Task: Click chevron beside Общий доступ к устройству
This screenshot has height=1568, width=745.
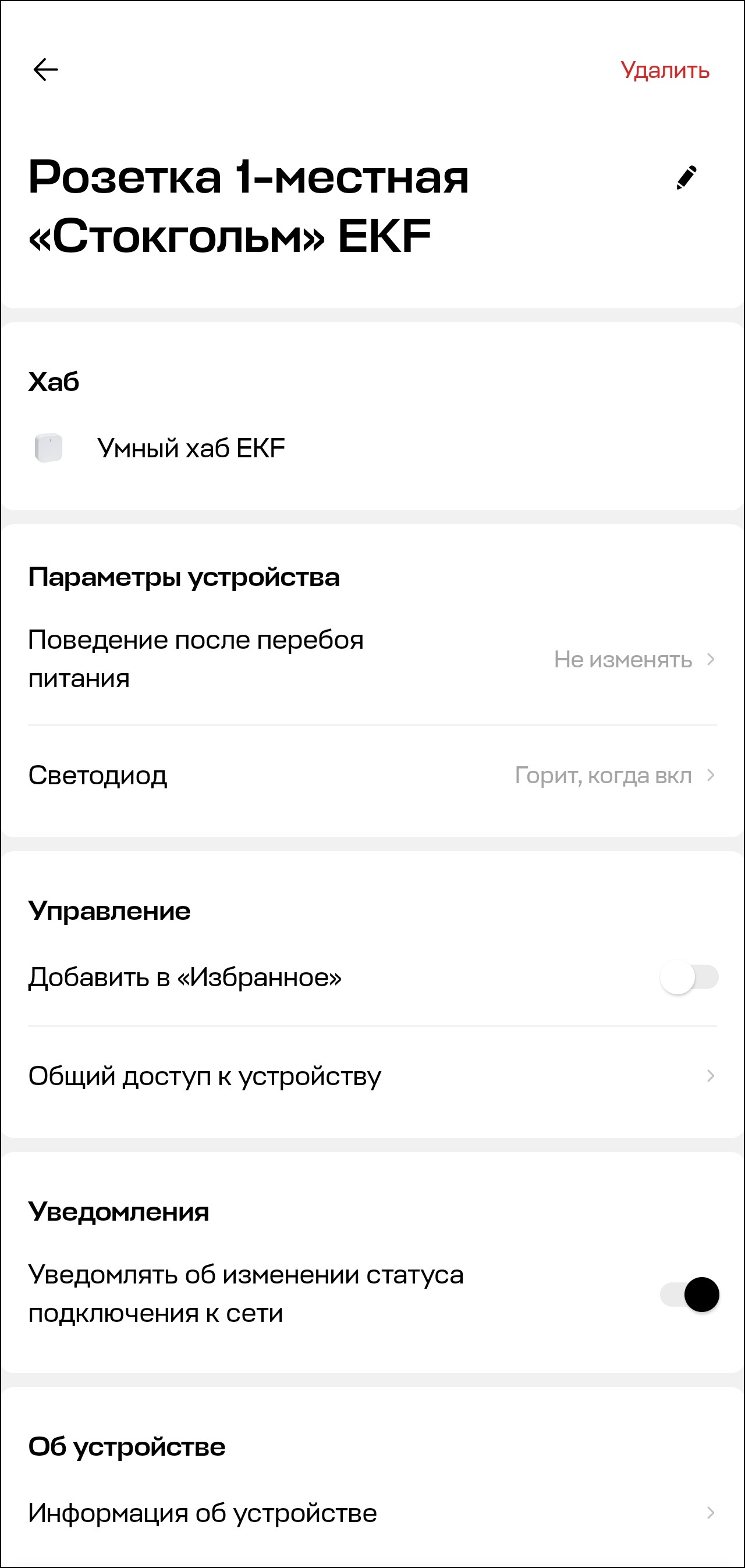Action: click(710, 1076)
